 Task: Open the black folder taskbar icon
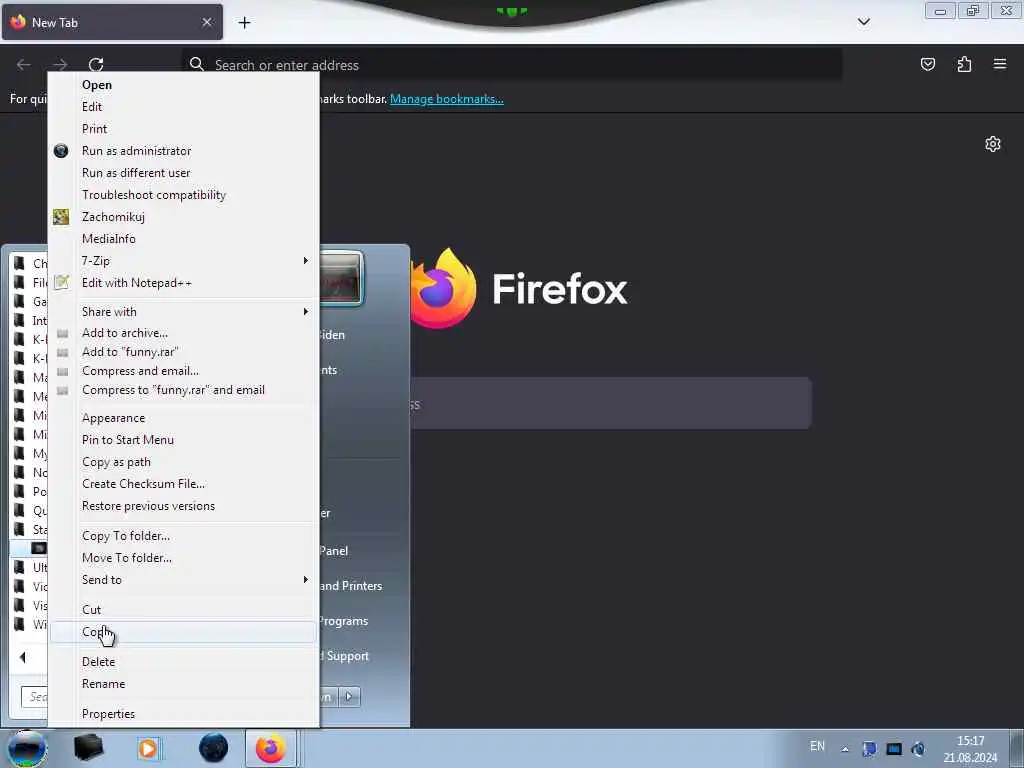tap(88, 748)
